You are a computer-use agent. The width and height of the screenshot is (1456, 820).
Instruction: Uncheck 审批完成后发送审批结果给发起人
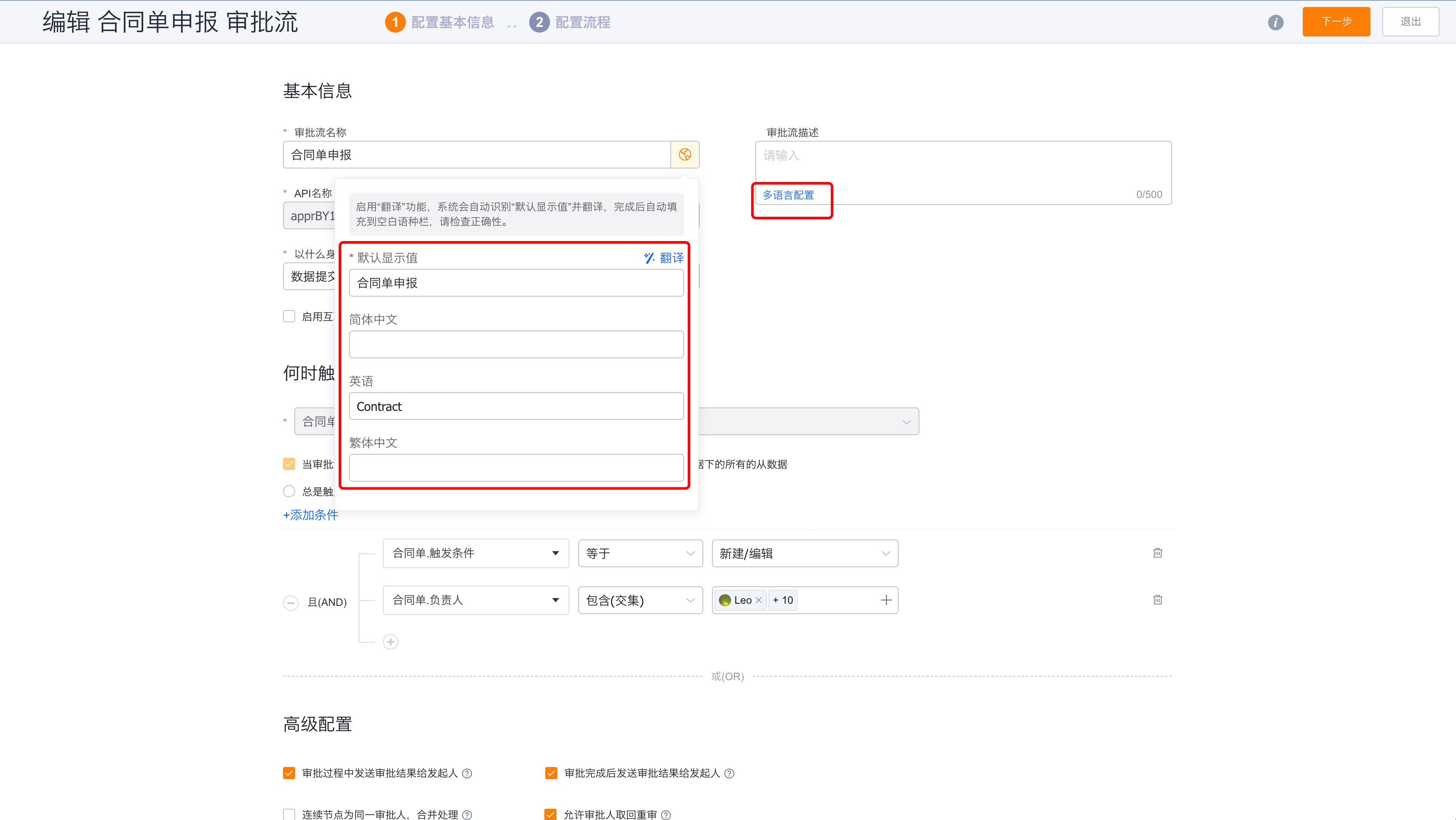point(551,773)
